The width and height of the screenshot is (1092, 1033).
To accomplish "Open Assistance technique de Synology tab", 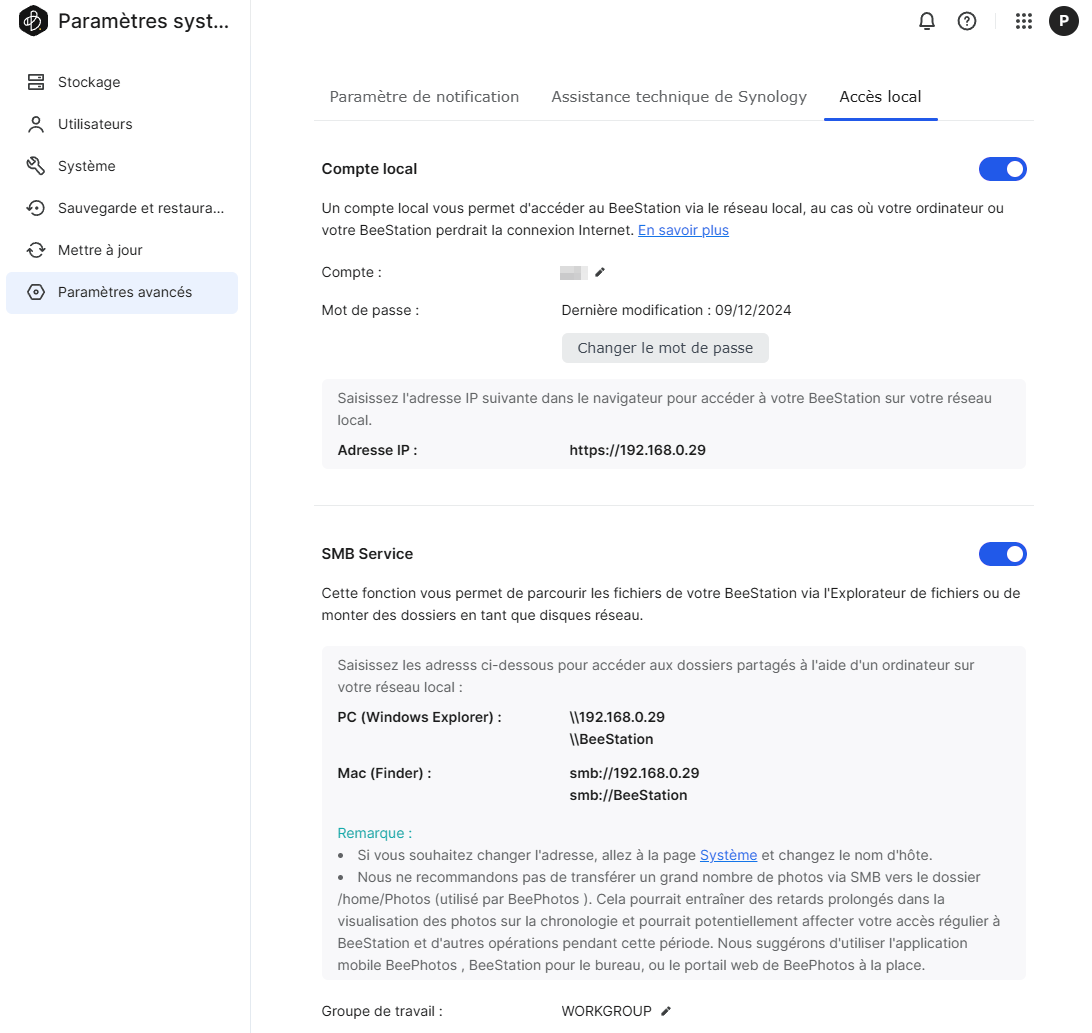I will tap(679, 97).
